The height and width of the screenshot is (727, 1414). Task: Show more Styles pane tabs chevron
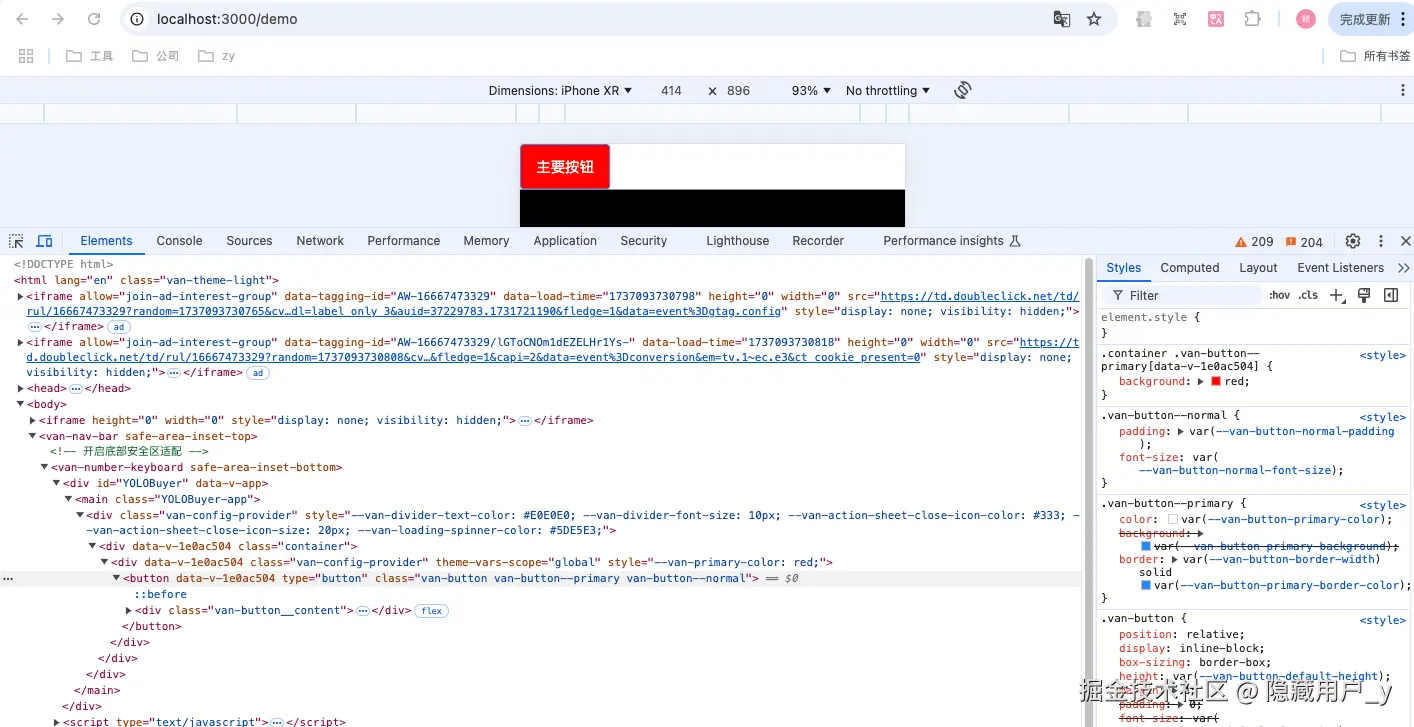pos(1403,268)
